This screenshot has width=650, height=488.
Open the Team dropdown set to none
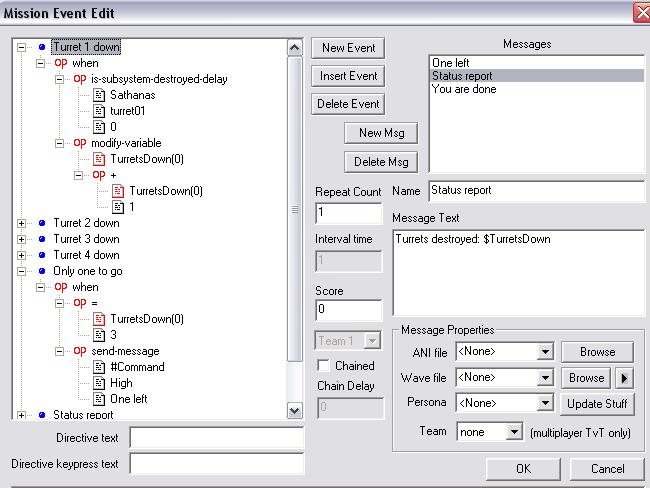click(x=514, y=432)
